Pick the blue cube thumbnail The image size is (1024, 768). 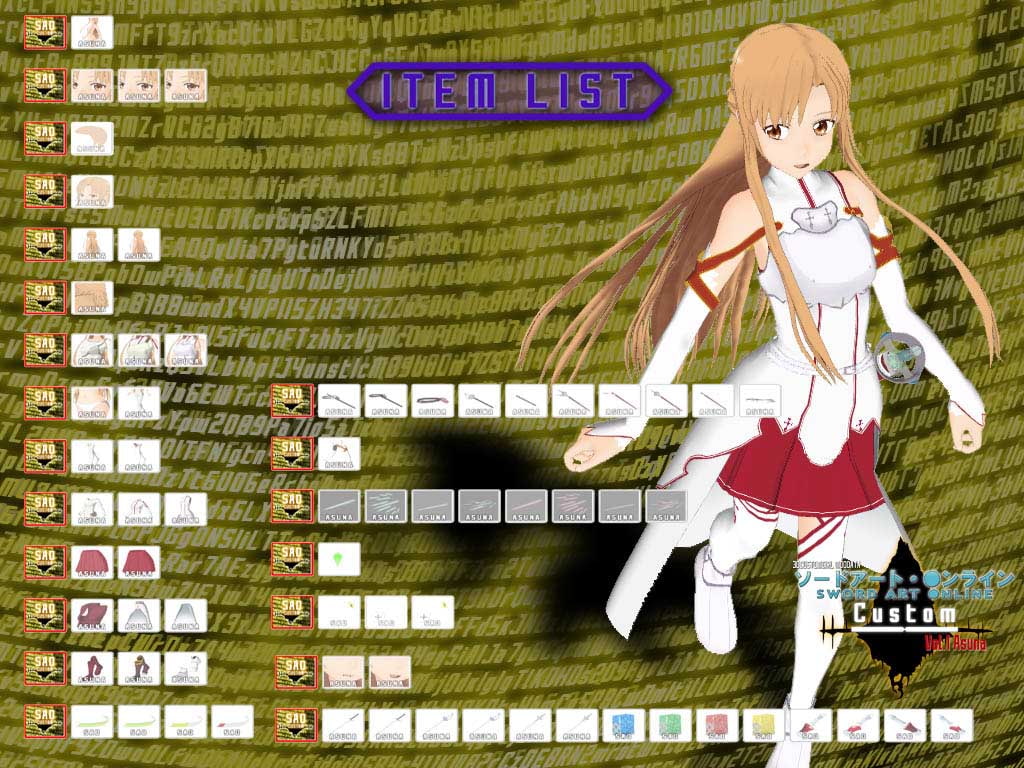(x=624, y=726)
